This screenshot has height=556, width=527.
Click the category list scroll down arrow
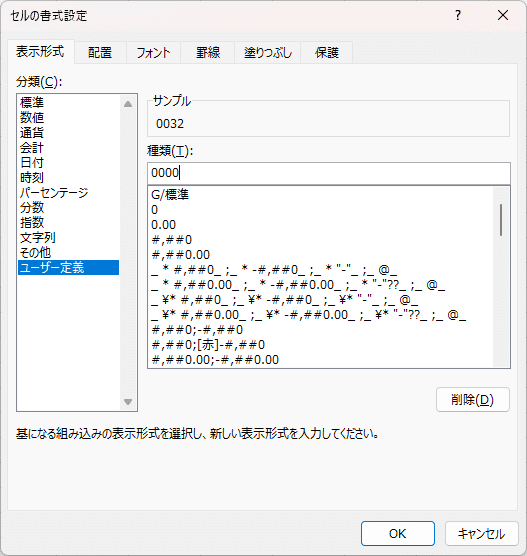click(x=128, y=402)
